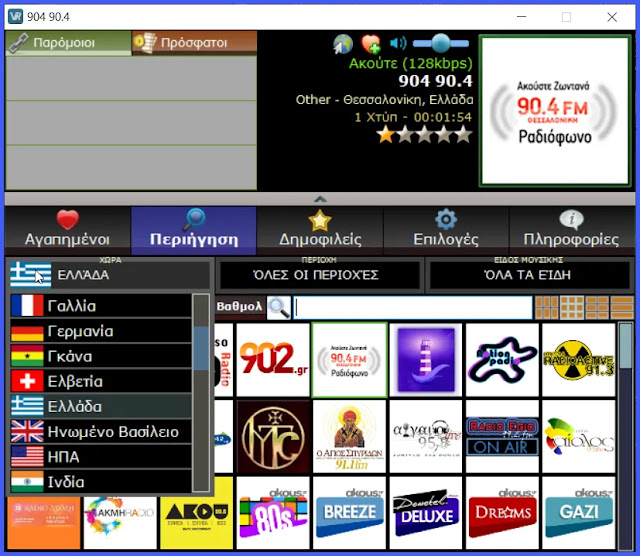Rate the station three stars
The height and width of the screenshot is (556, 640).
coord(424,134)
